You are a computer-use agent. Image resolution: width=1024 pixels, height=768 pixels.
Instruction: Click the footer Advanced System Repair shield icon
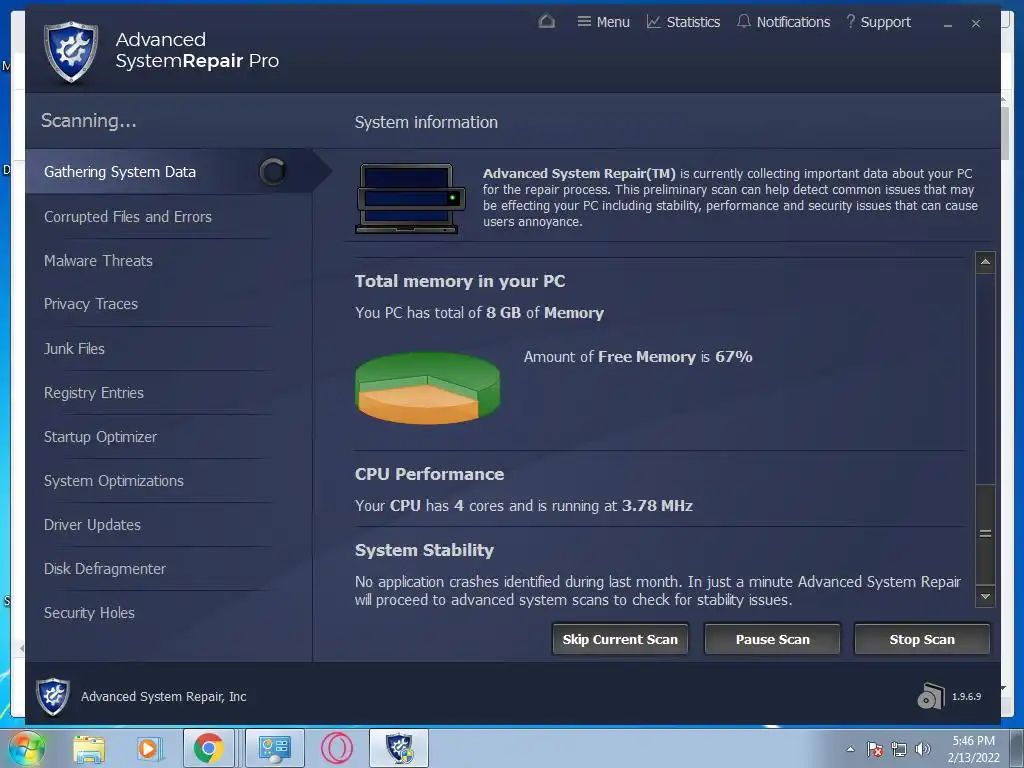(52, 696)
